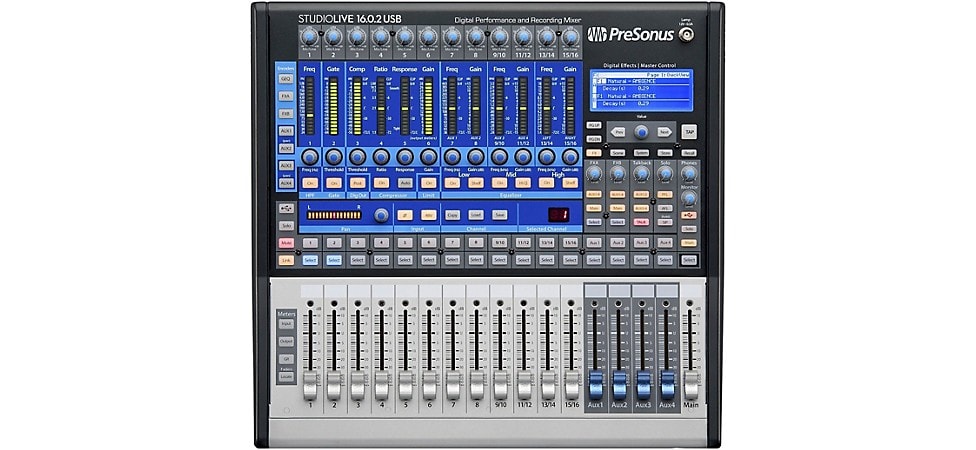976x450 pixels.
Task: Click the USB icon button under Monitor knob
Action: (688, 215)
